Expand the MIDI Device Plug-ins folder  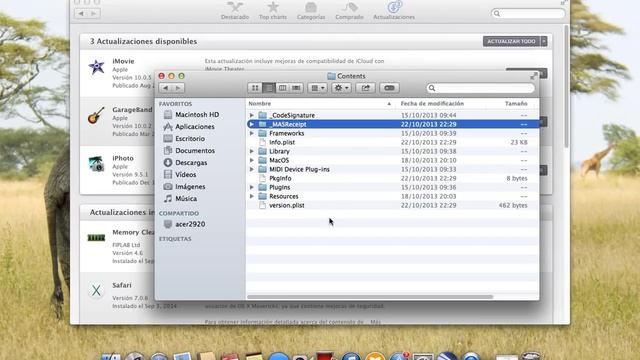(x=252, y=169)
